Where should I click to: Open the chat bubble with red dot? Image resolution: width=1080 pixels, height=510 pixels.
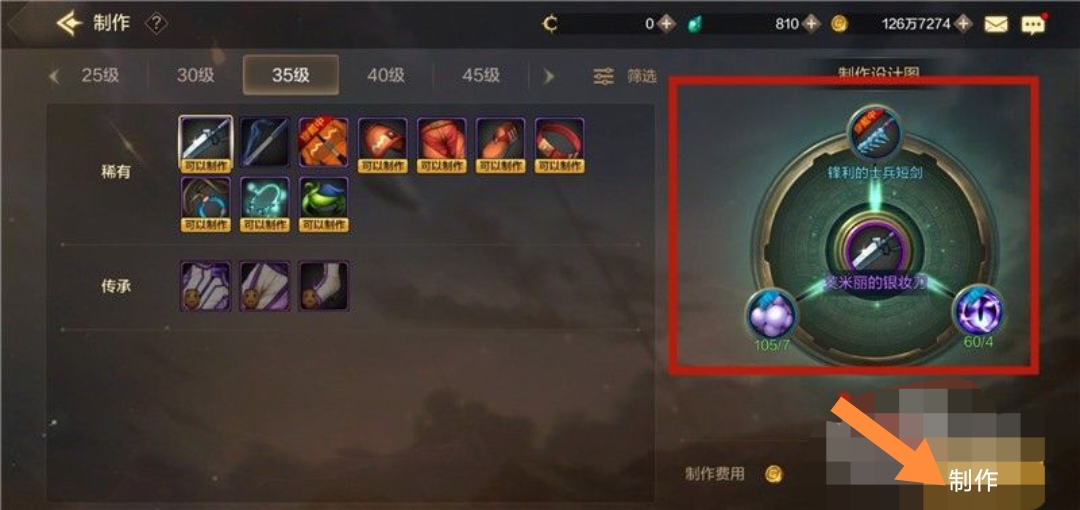(1032, 25)
